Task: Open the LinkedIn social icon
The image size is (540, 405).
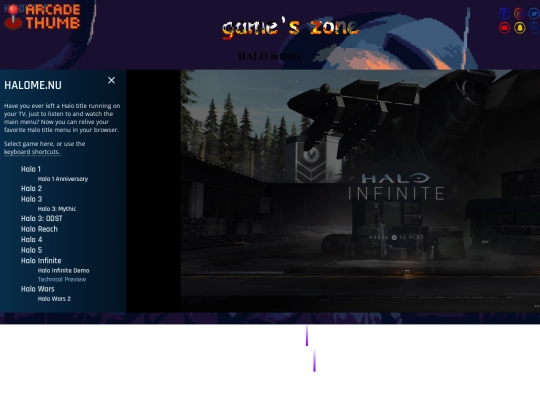Action: 534,28
